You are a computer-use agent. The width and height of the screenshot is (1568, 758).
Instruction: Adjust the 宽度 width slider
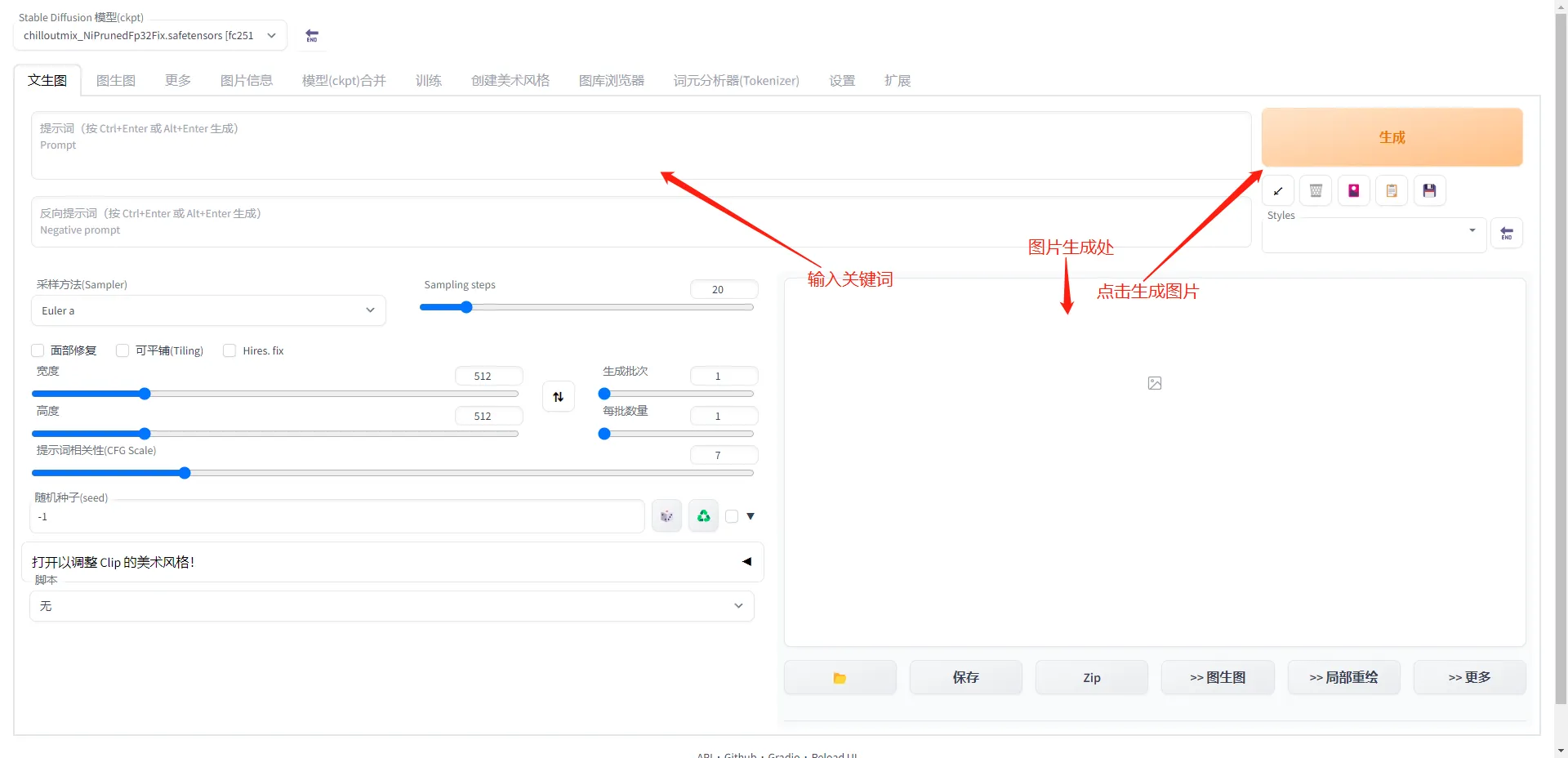tap(275, 394)
